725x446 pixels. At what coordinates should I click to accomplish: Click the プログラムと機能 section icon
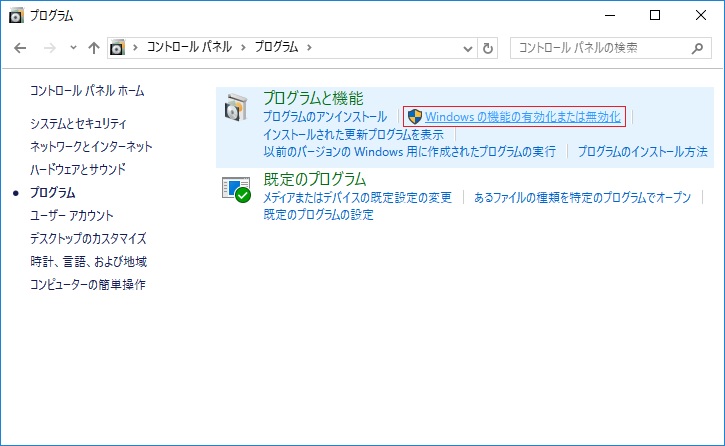point(236,107)
